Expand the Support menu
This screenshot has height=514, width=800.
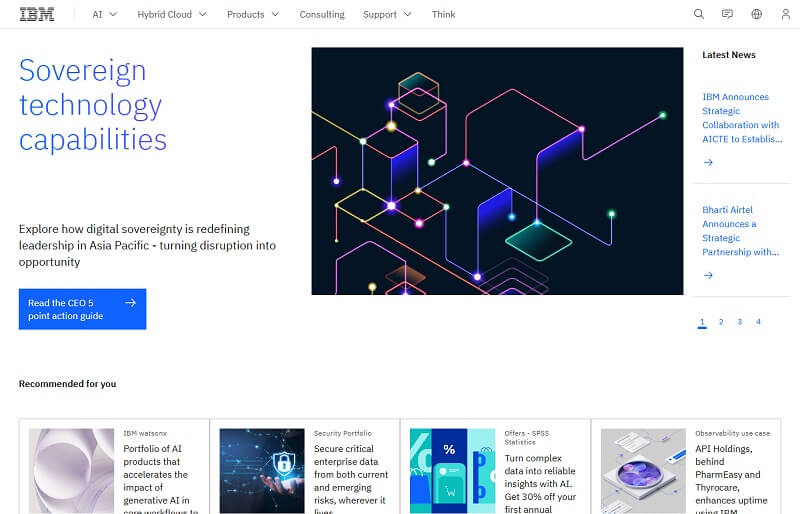[x=387, y=14]
